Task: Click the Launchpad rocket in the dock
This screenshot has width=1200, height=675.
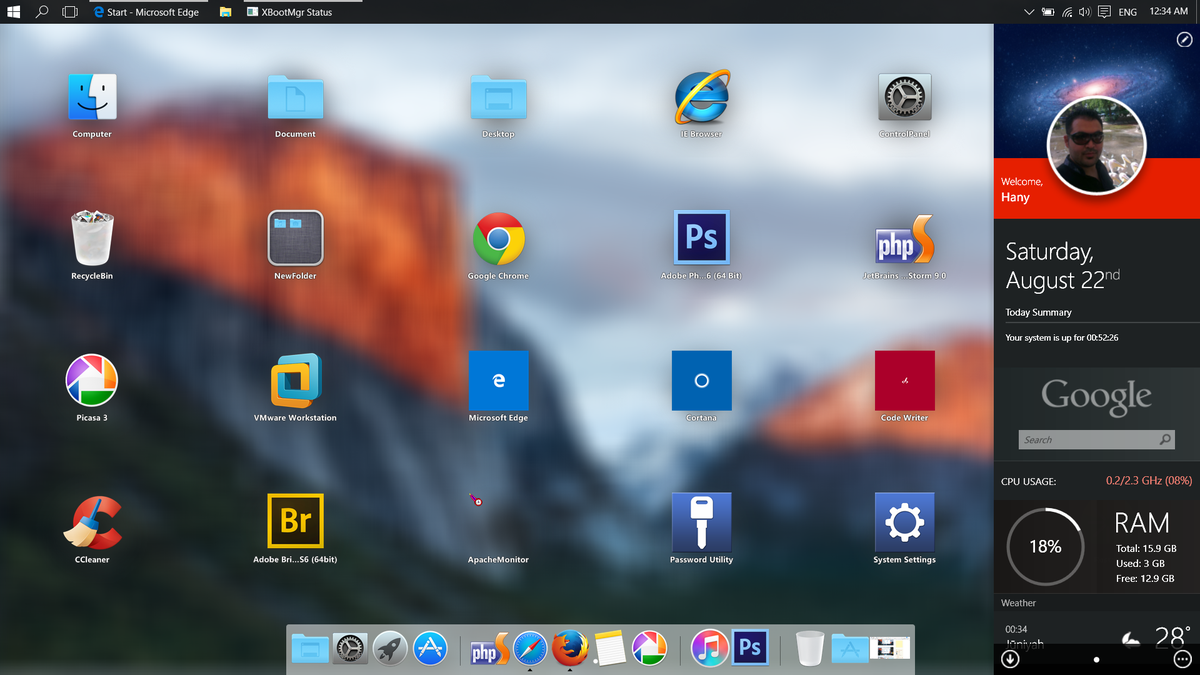Action: (x=390, y=649)
